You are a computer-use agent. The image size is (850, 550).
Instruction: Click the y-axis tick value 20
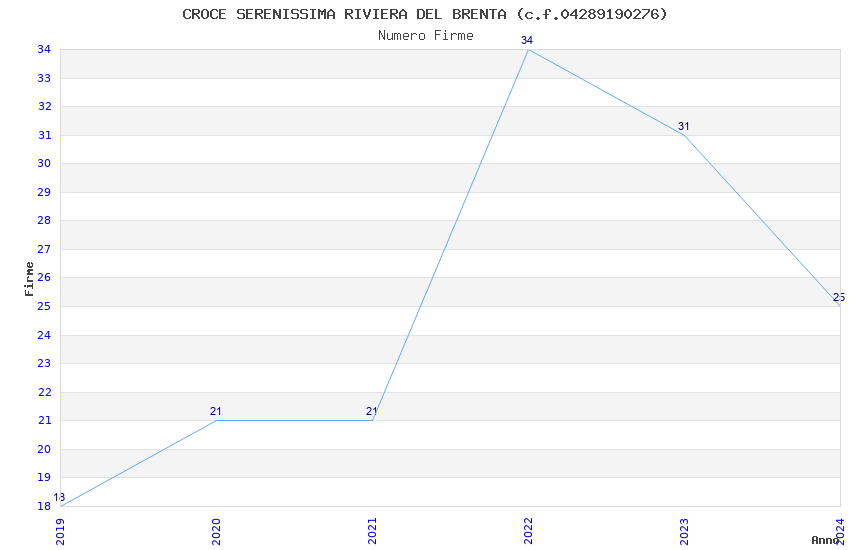[x=44, y=449]
